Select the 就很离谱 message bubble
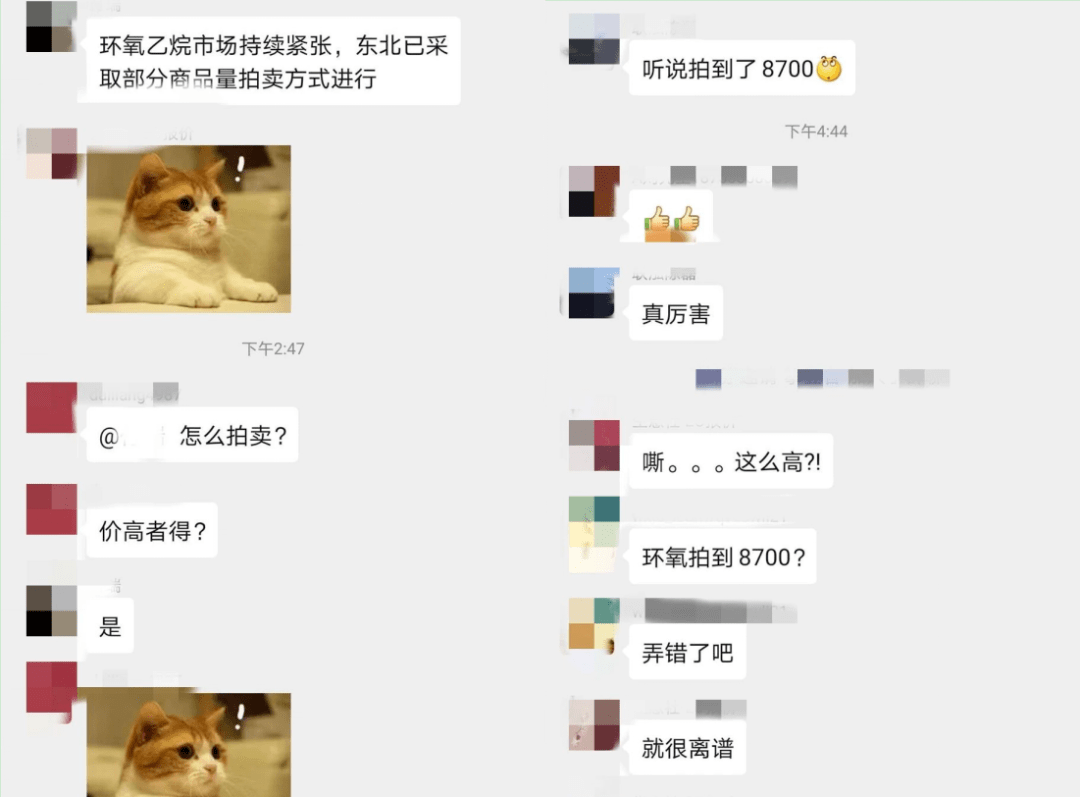The height and width of the screenshot is (797, 1080). tap(687, 747)
